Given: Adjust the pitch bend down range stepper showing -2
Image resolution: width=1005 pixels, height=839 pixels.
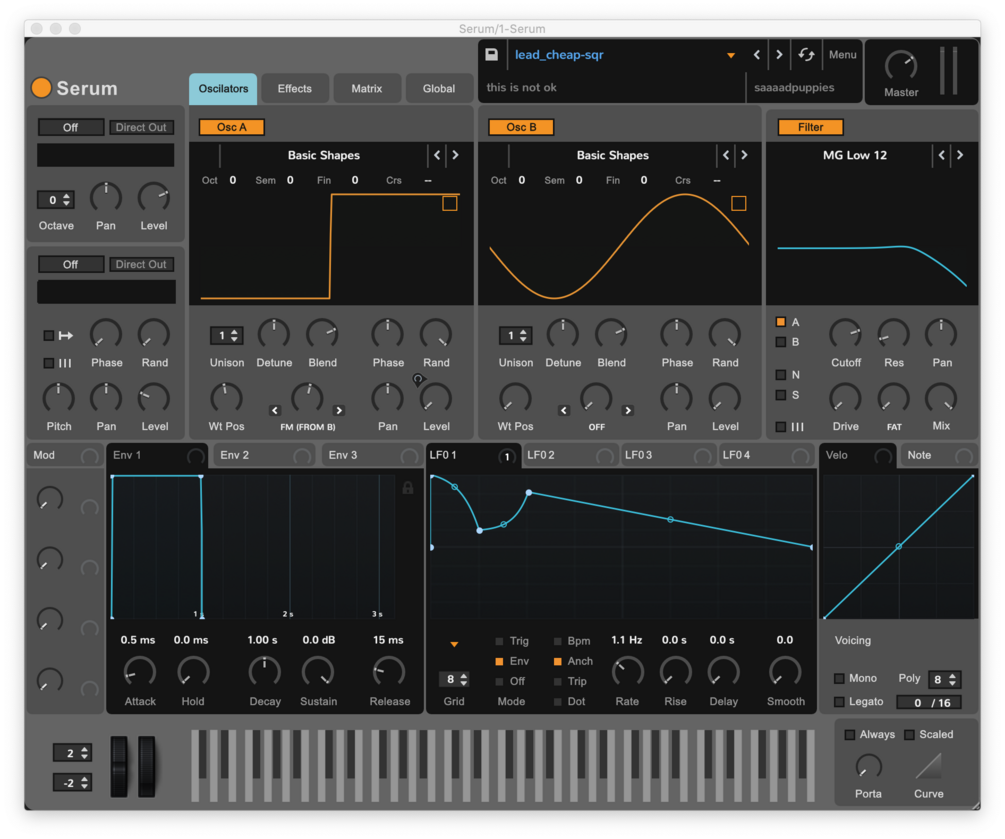Looking at the screenshot, I should point(72,783).
